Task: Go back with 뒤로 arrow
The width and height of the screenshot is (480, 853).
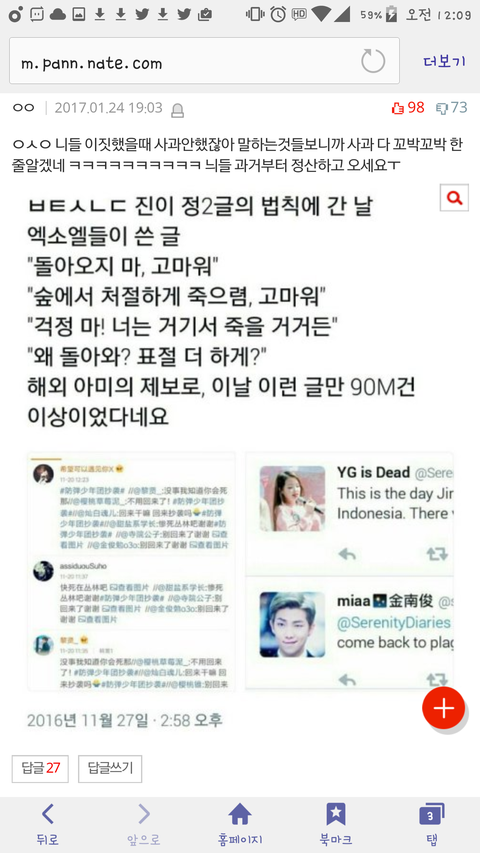Action: (x=47, y=824)
